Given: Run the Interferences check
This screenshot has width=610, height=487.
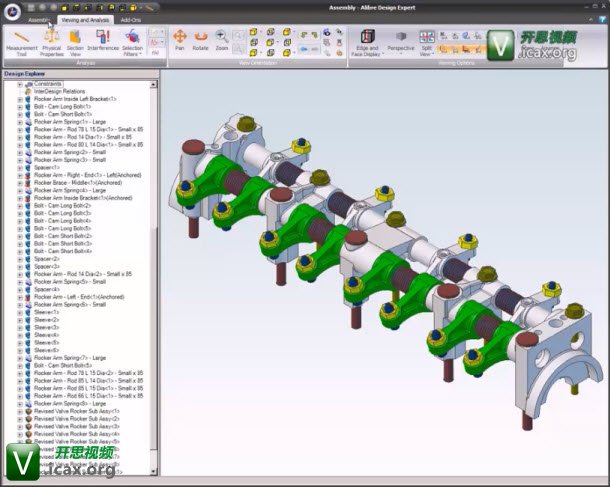Looking at the screenshot, I should pos(103,40).
